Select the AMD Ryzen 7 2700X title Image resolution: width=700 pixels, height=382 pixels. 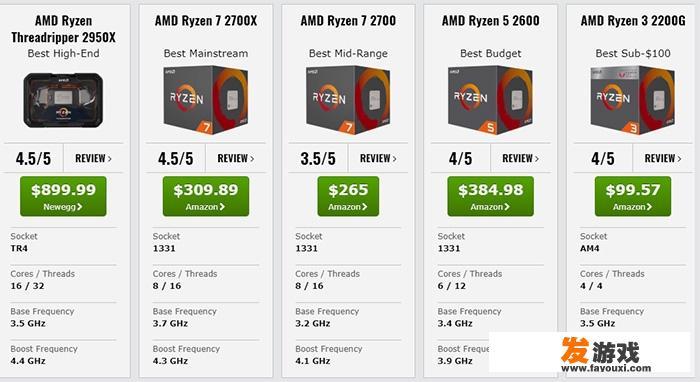coord(206,21)
